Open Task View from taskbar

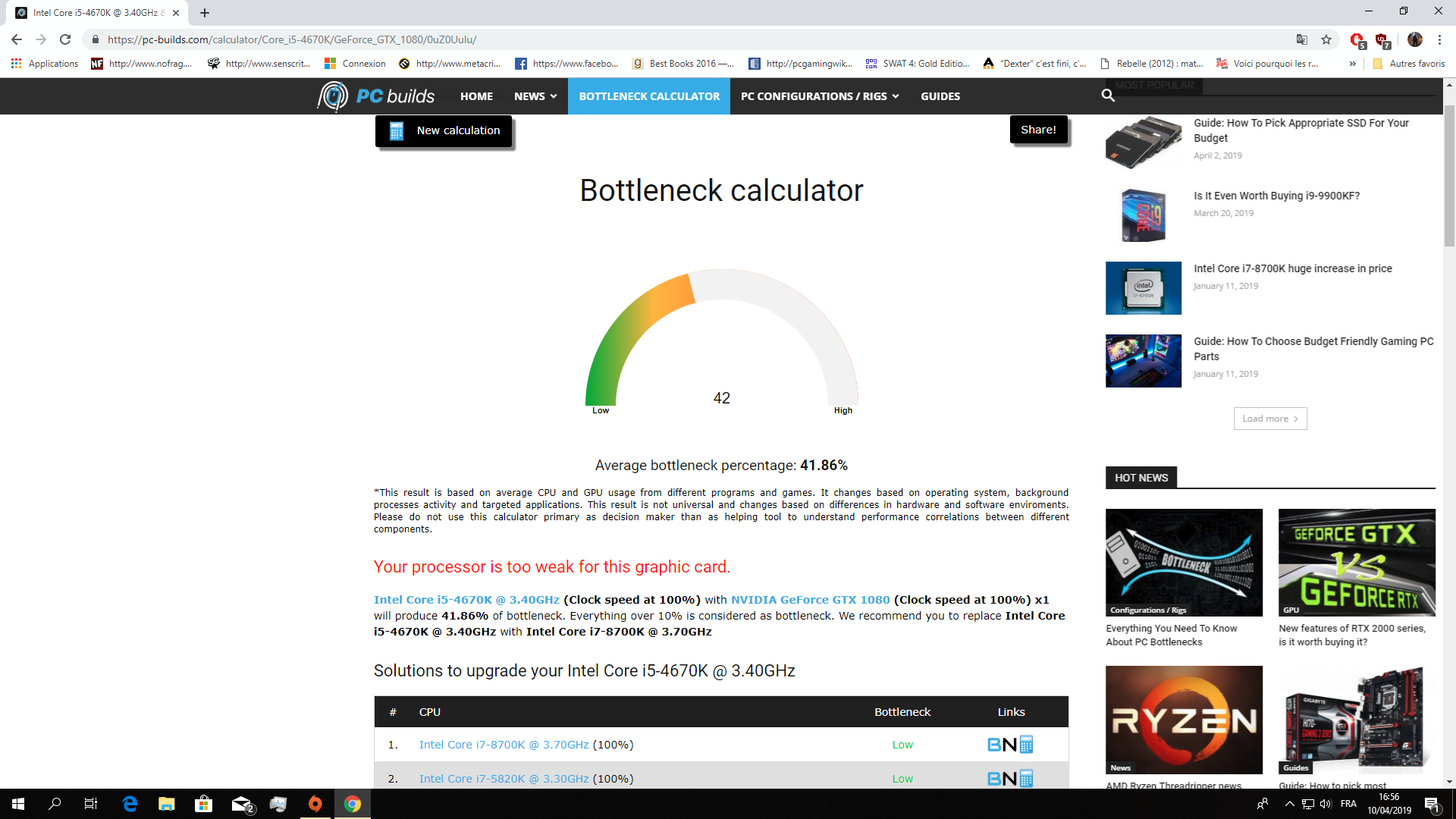coord(91,804)
